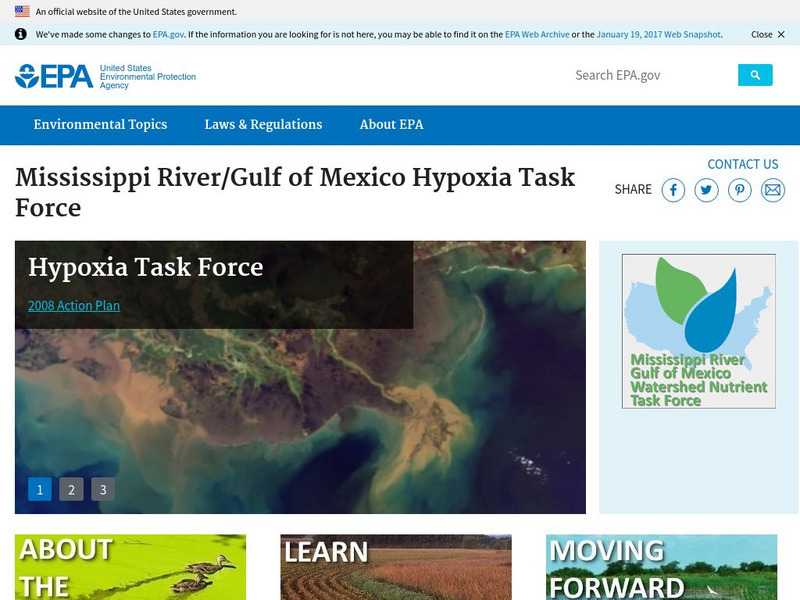The width and height of the screenshot is (800, 600).
Task: Open the Environmental Topics menu
Action: (x=100, y=124)
